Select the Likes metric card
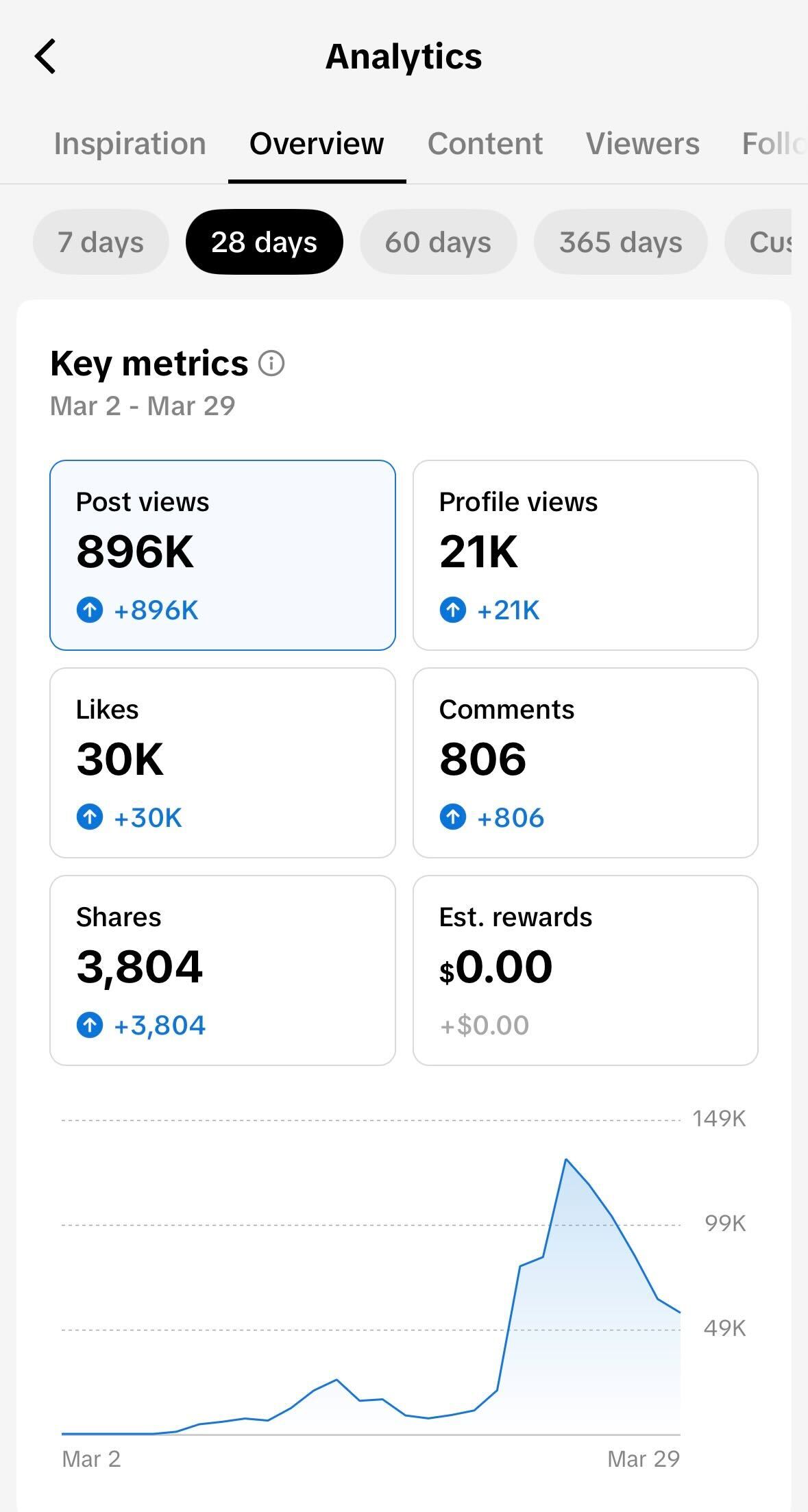 pos(222,762)
